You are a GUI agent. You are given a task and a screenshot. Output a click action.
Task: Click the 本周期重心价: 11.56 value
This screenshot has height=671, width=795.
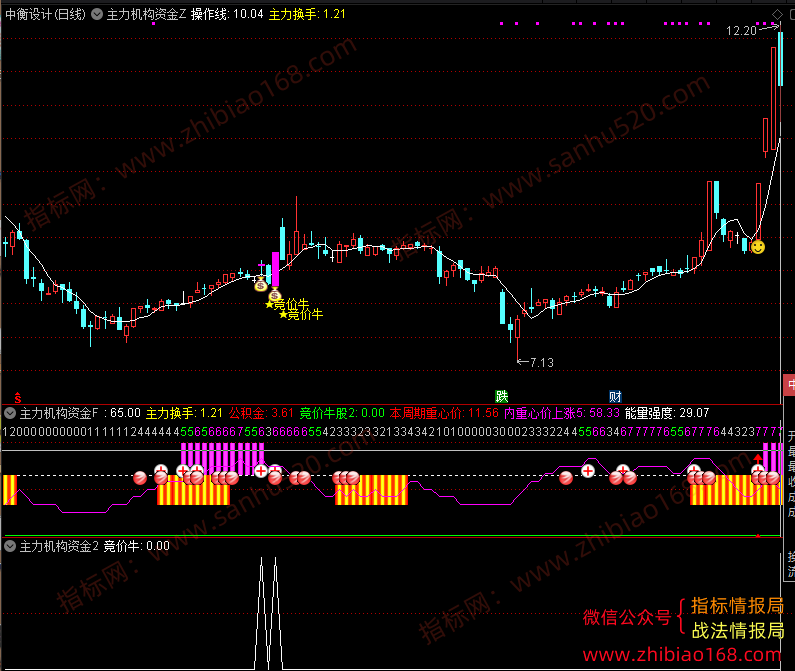point(444,413)
